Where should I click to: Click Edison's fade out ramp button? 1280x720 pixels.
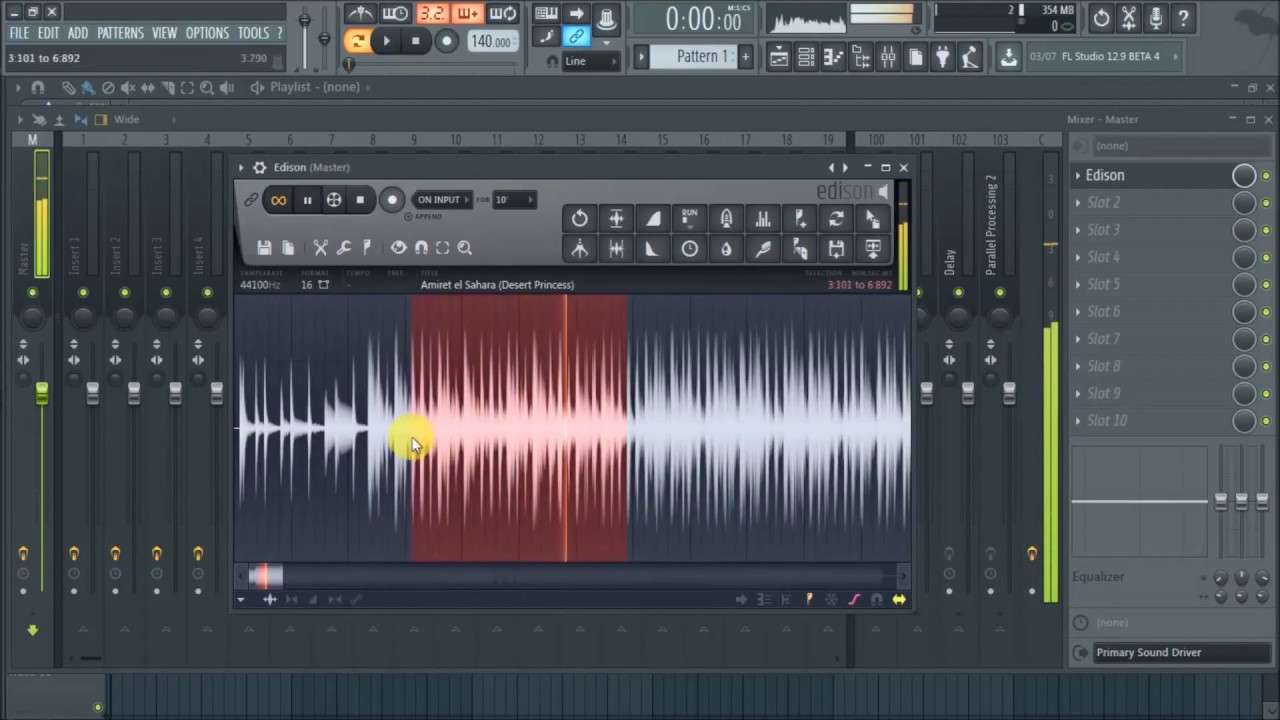pyautogui.click(x=653, y=249)
